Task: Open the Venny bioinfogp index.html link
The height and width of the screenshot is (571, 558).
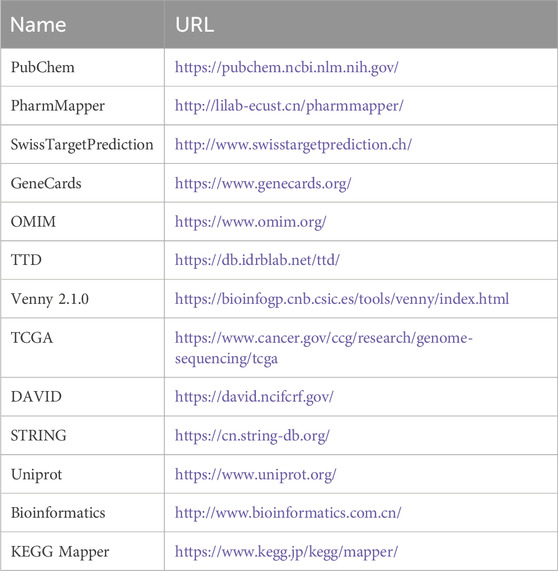Action: (342, 299)
